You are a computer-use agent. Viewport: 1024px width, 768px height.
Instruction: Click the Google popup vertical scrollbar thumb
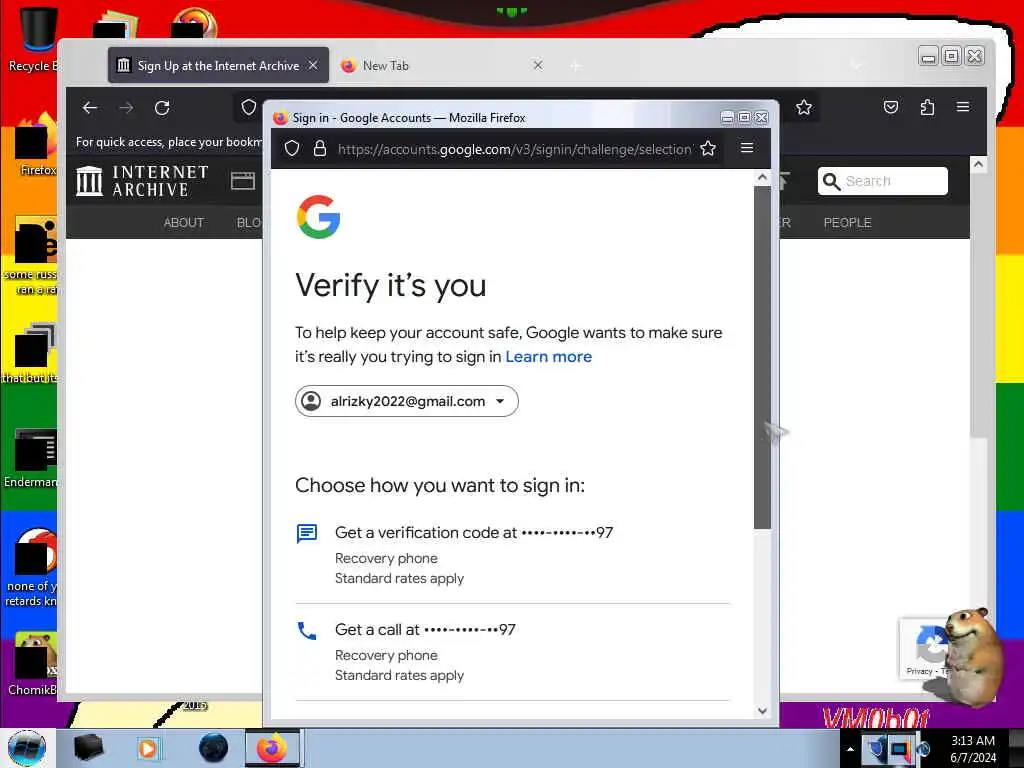click(x=762, y=357)
